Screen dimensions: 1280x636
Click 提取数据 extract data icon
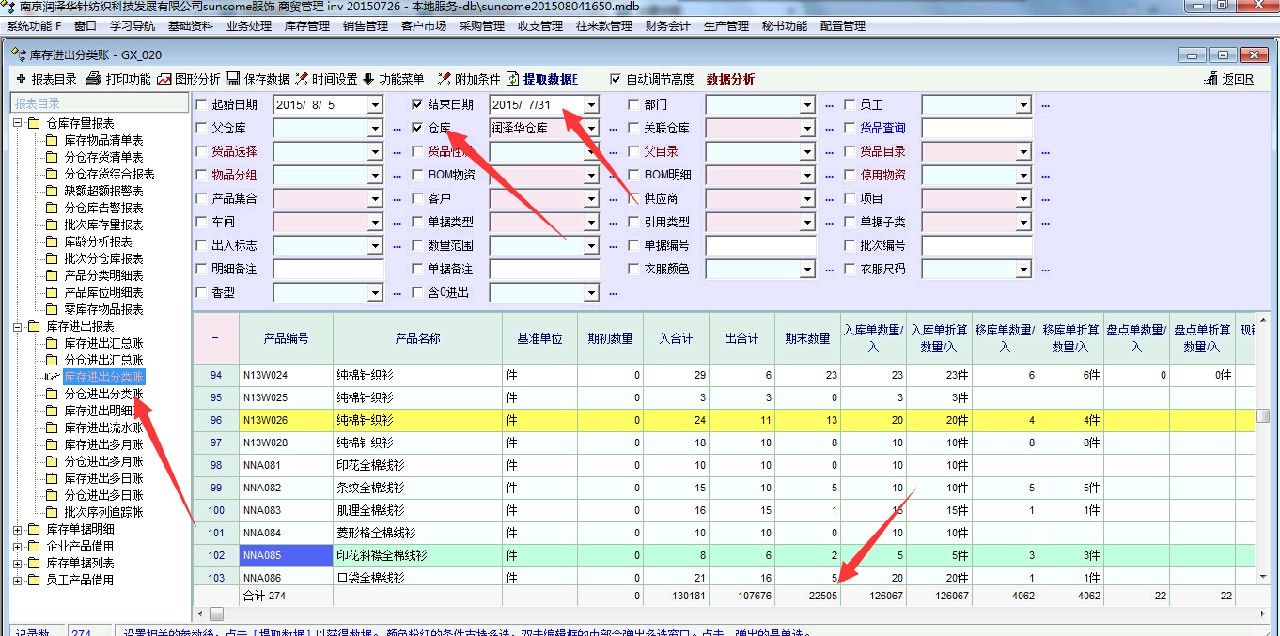[514, 79]
